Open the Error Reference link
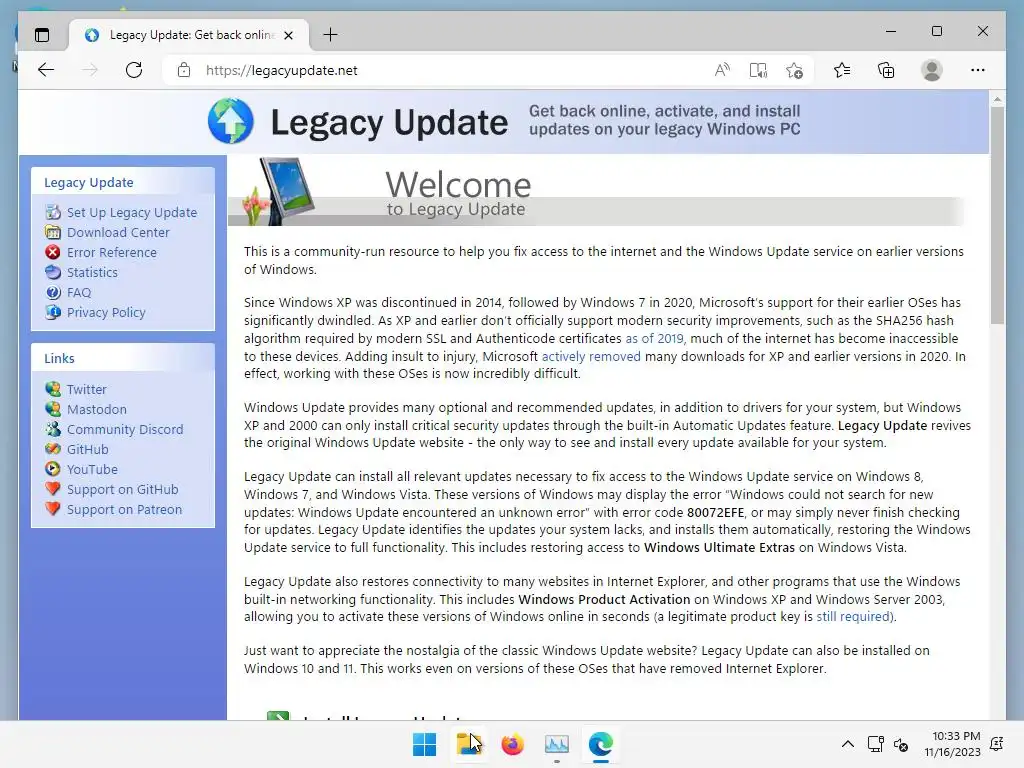This screenshot has height=768, width=1024. tap(112, 252)
